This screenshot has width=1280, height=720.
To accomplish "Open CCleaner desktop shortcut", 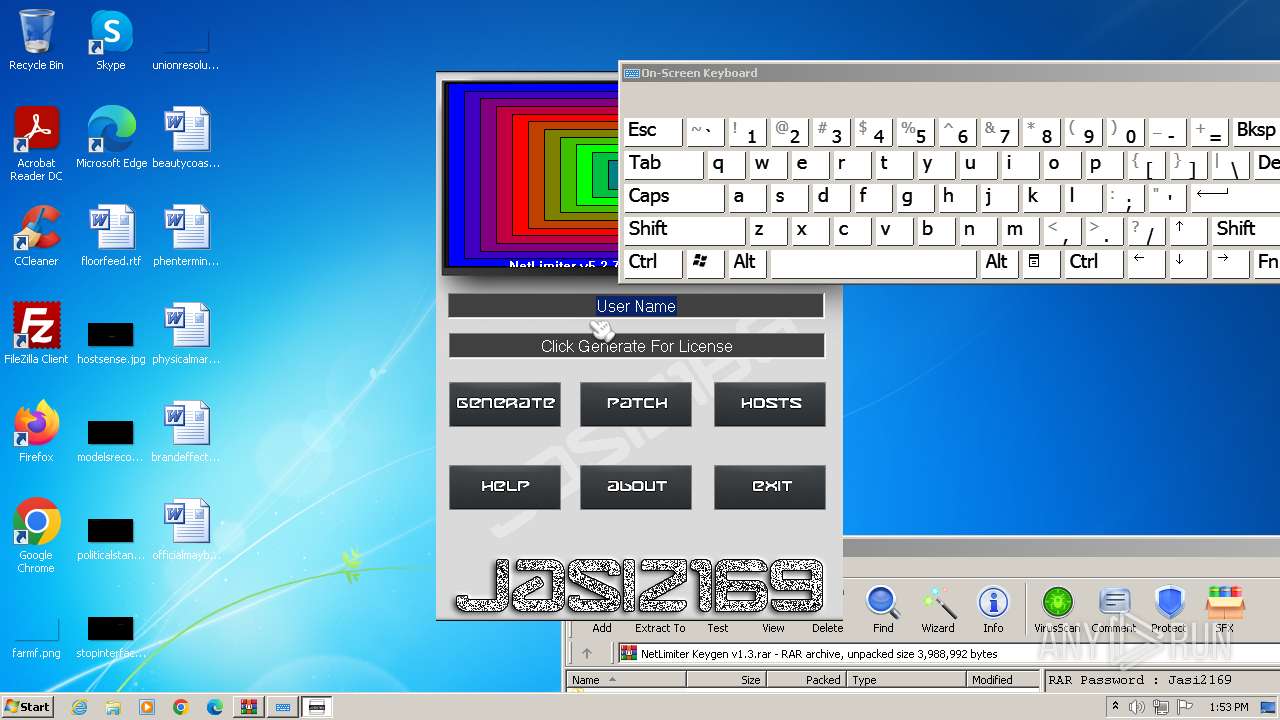I will click(36, 236).
